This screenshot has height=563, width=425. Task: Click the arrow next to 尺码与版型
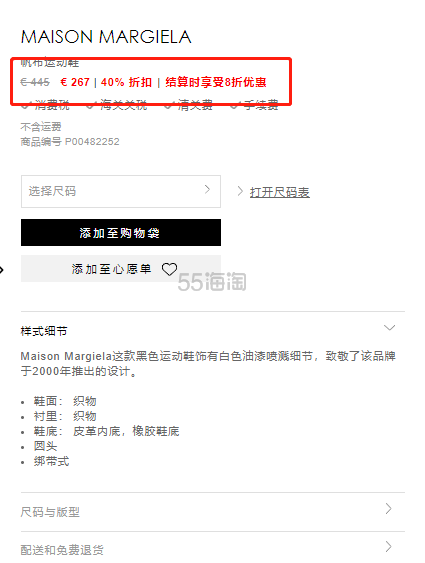coord(388,509)
